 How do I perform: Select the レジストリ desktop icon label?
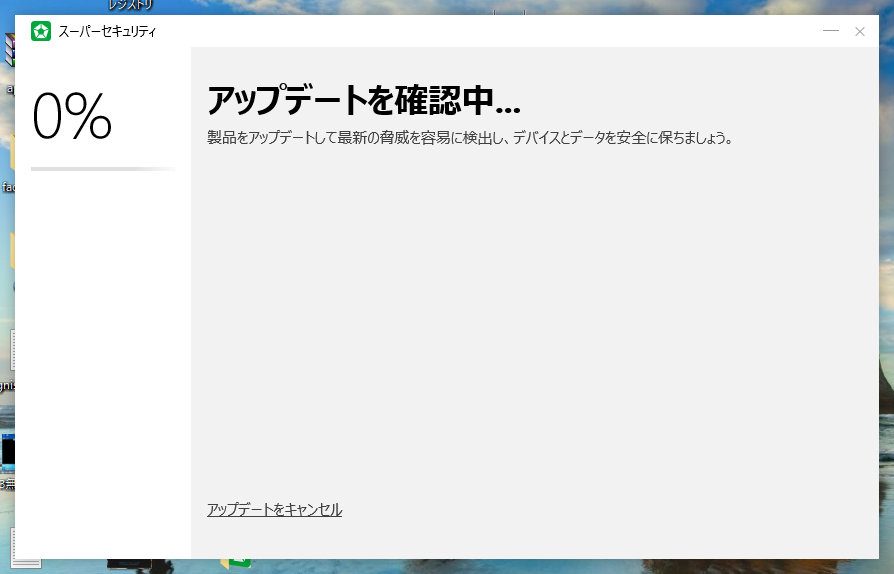130,6
